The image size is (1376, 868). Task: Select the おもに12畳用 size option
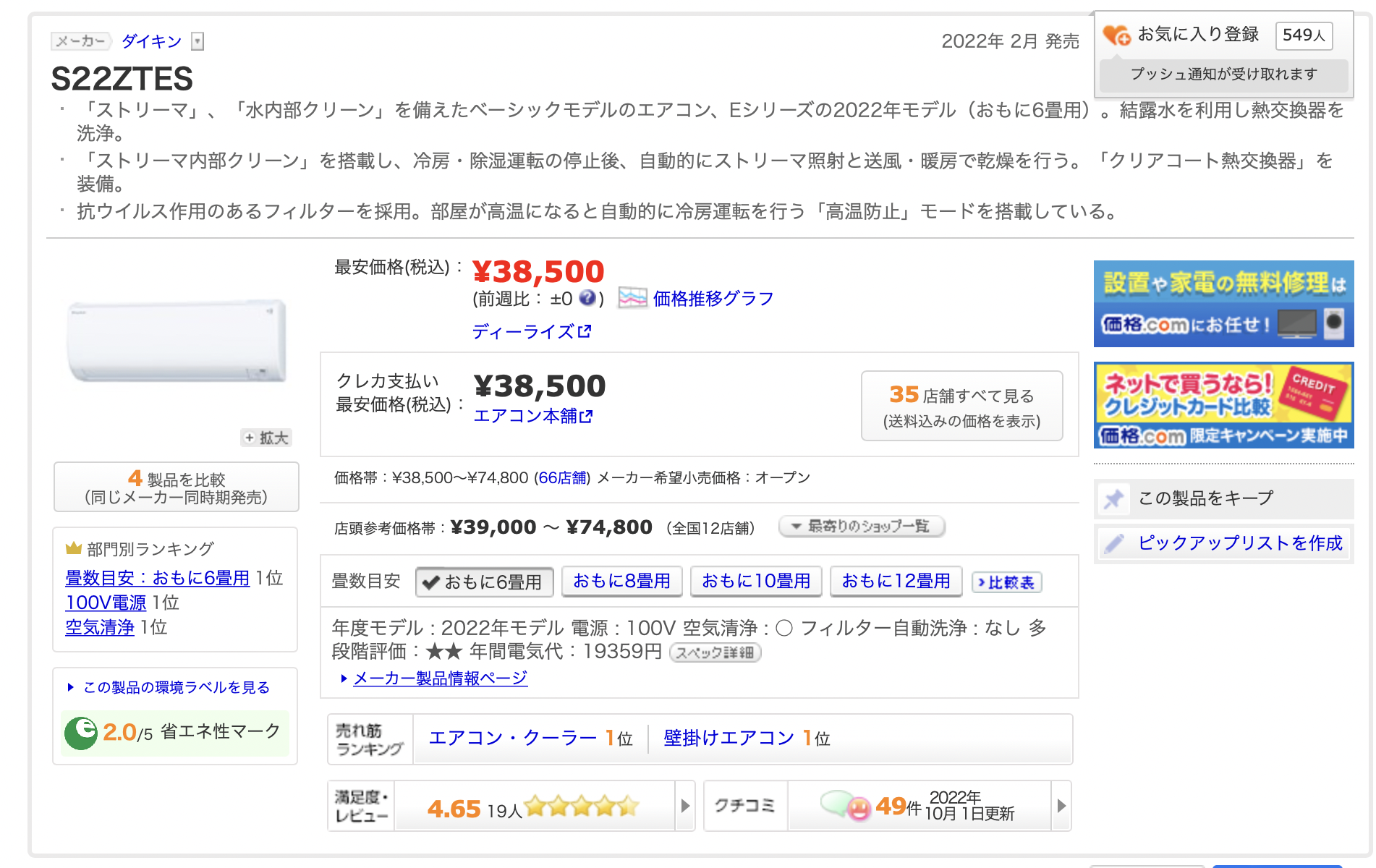[x=896, y=581]
